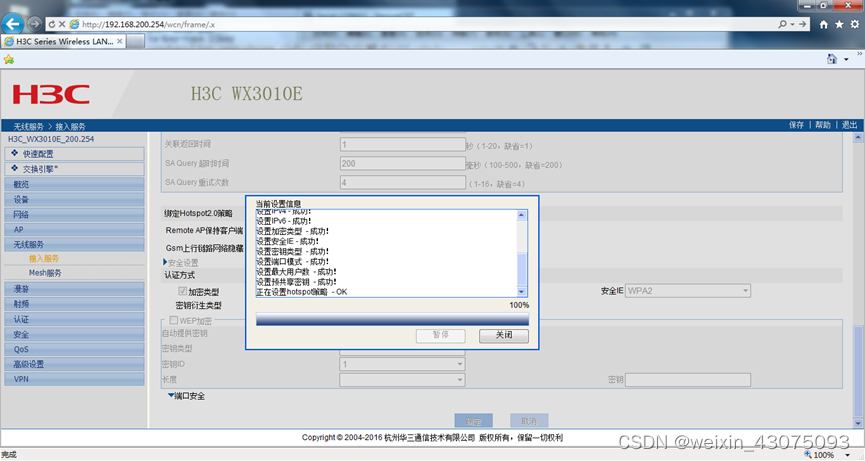
Task: Click the SA Query 重试次数 field
Action: [x=403, y=182]
